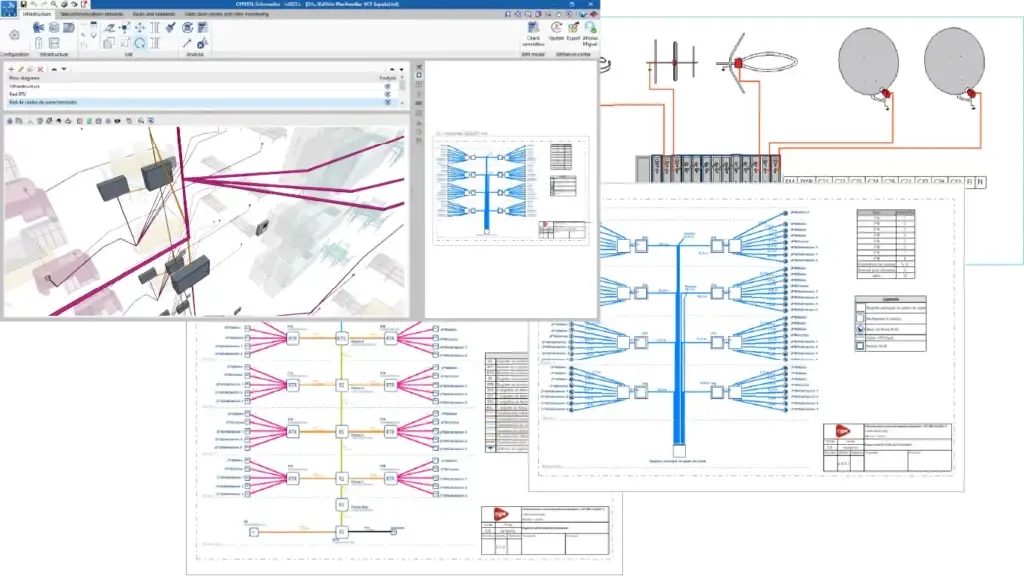Toggle analysis checkbox for Red de cables row
This screenshot has width=1024, height=576.
[387, 103]
